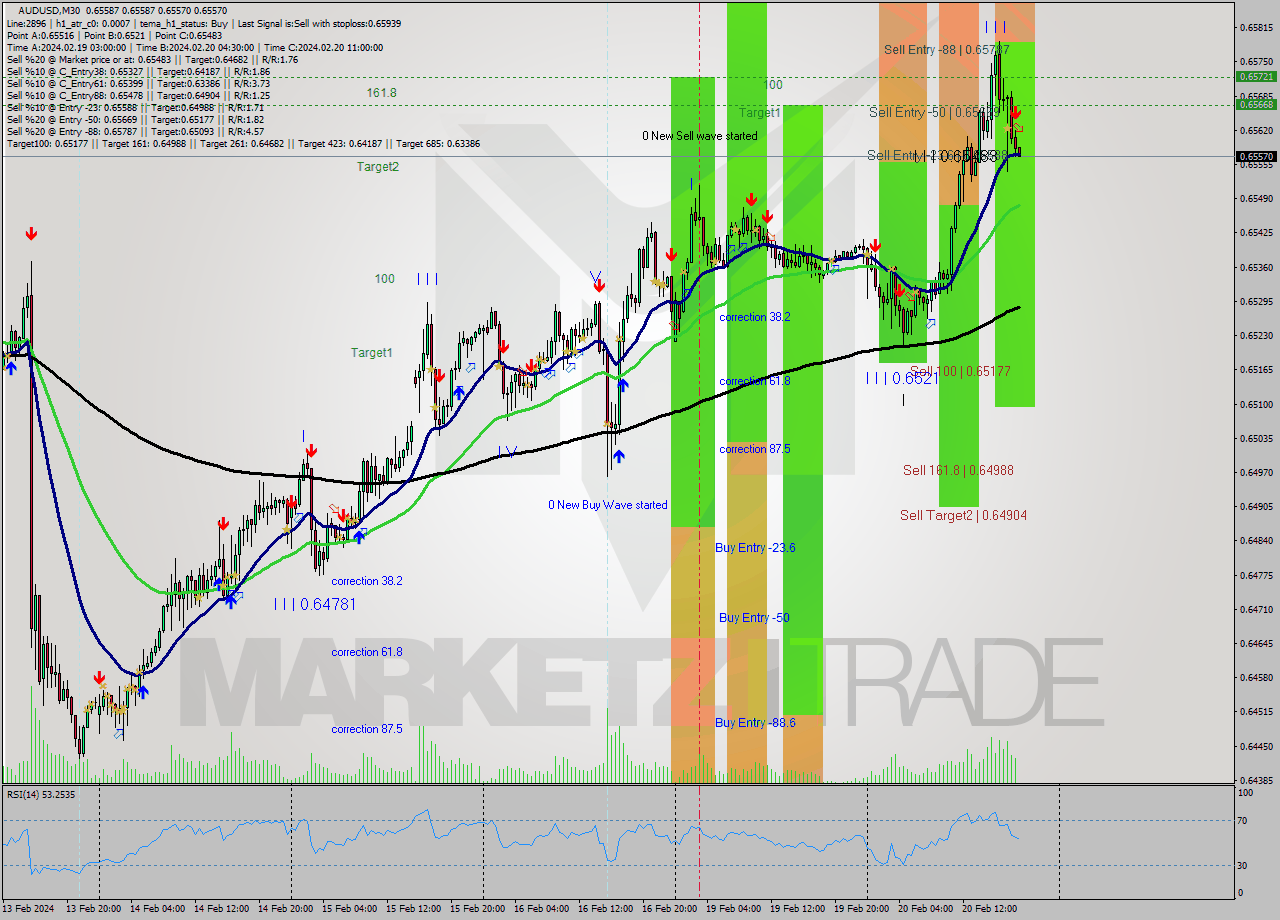Viewport: 1280px width, 920px height.
Task: Click the green '100' label near 19 Feb
Action: click(773, 85)
